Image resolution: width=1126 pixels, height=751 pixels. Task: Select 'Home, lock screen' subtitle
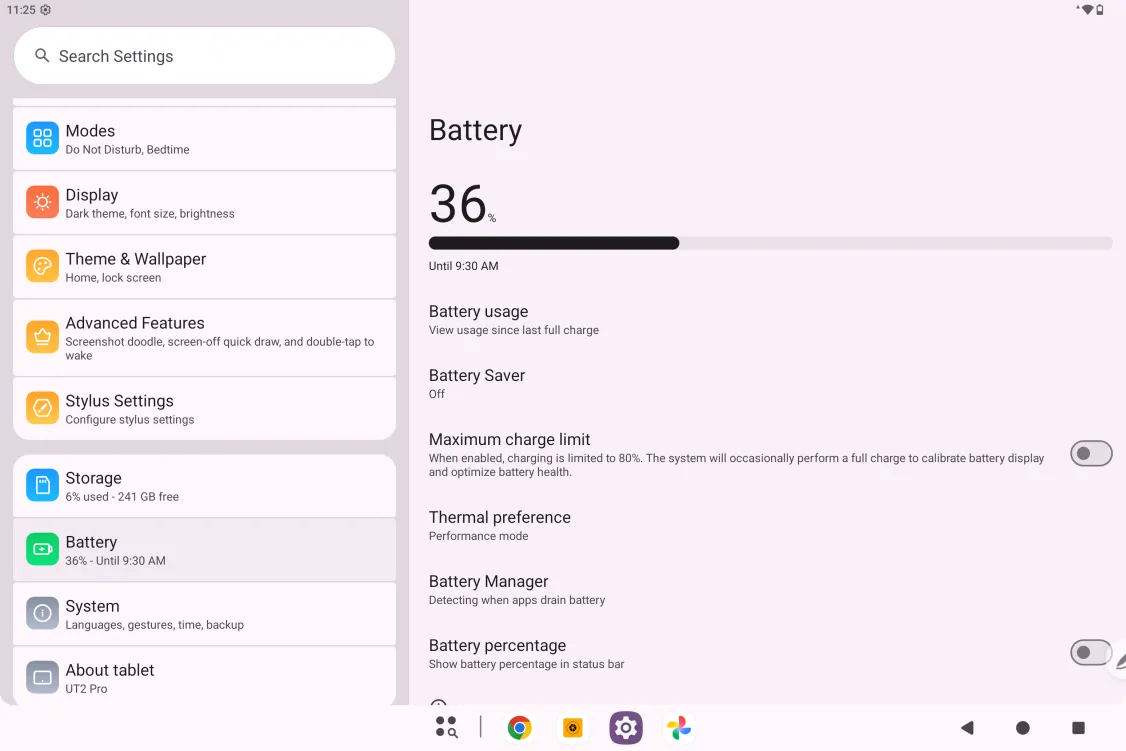click(113, 277)
